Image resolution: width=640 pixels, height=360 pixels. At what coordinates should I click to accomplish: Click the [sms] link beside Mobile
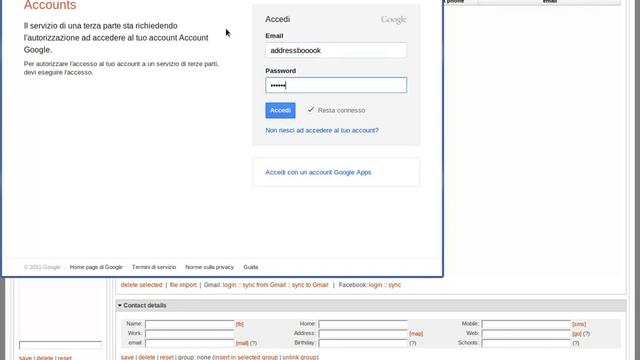(x=579, y=324)
